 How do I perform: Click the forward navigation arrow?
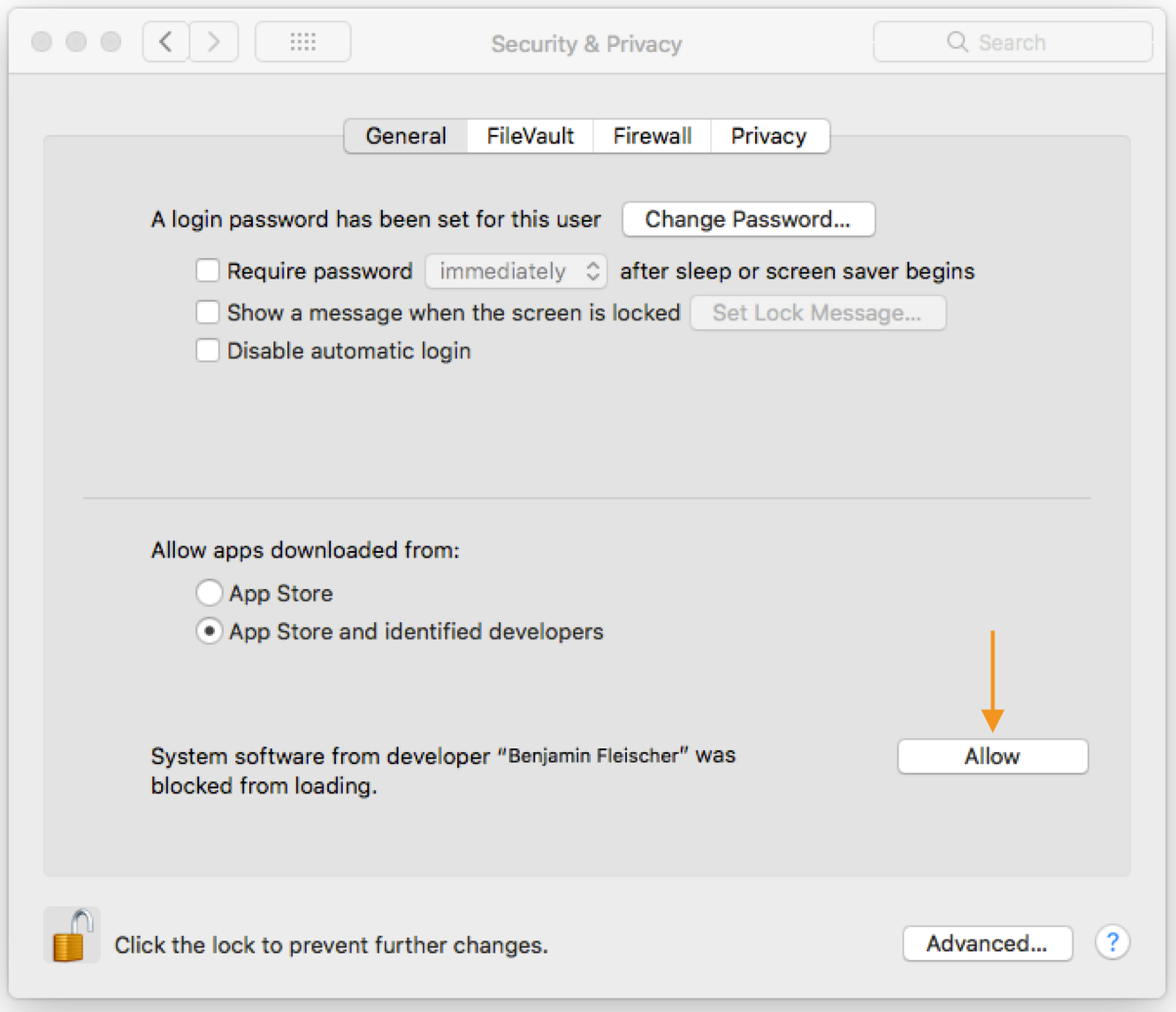pos(214,42)
